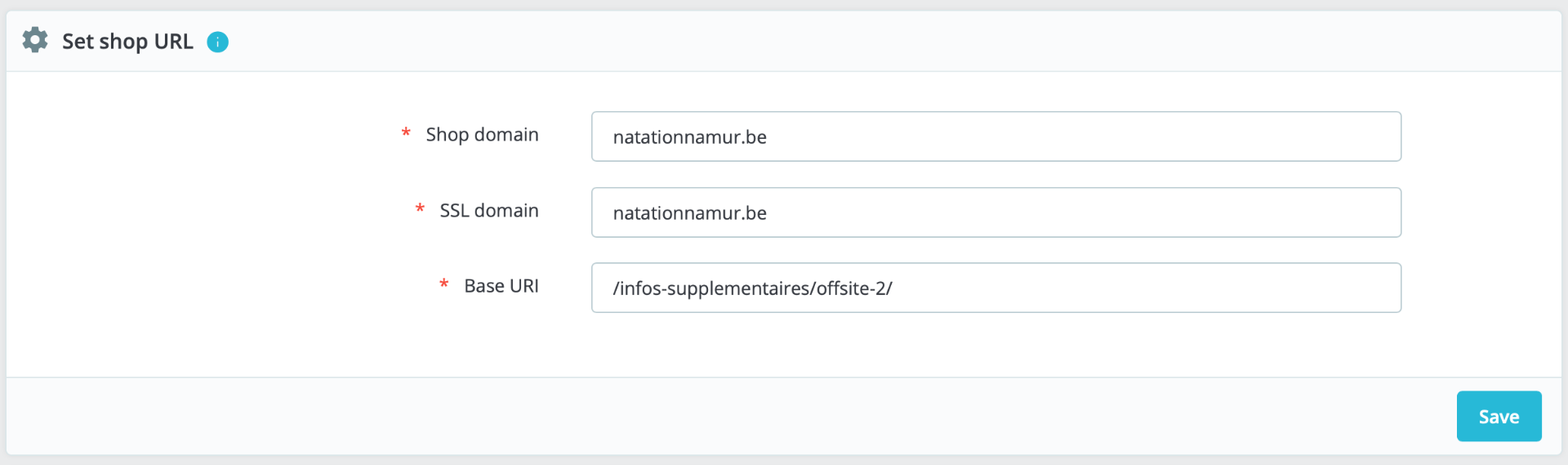Focus the SSL domain input field
This screenshot has height=465, width=1568.
[996, 212]
